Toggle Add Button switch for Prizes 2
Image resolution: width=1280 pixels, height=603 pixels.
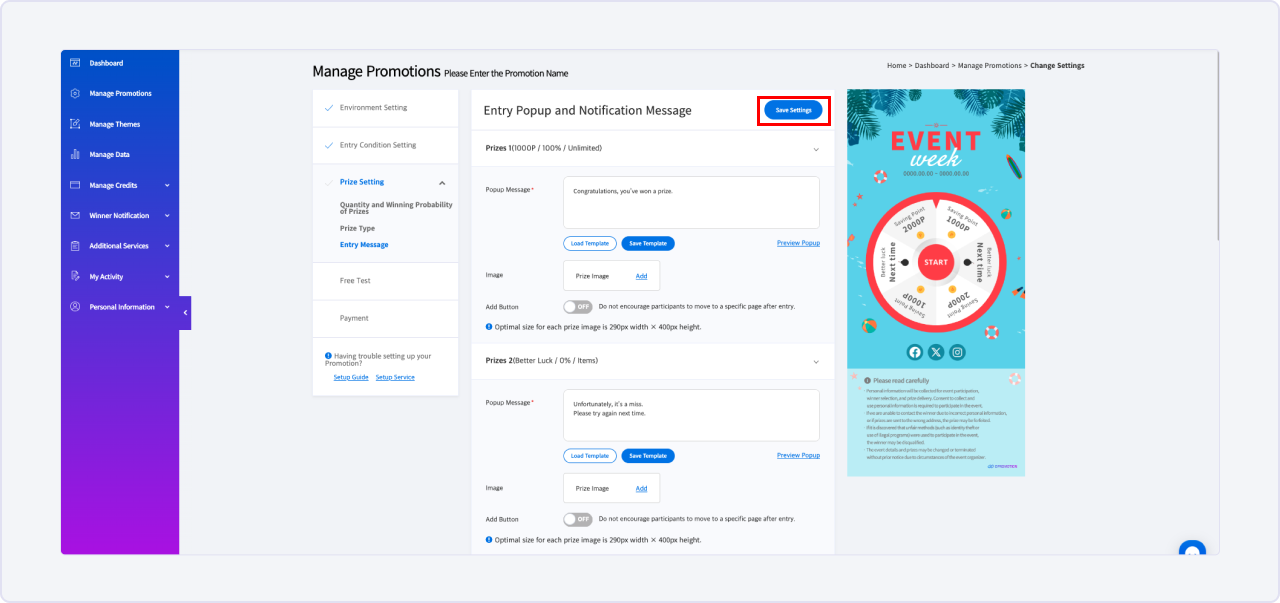point(577,519)
